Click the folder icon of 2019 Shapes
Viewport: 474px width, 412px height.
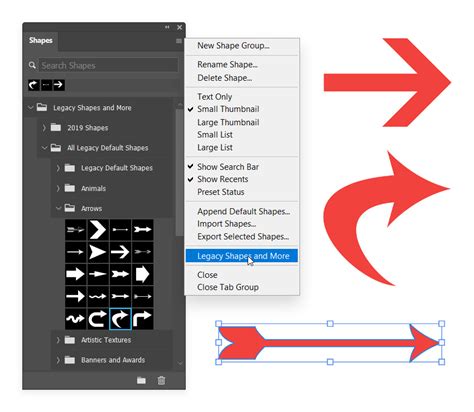(x=56, y=127)
